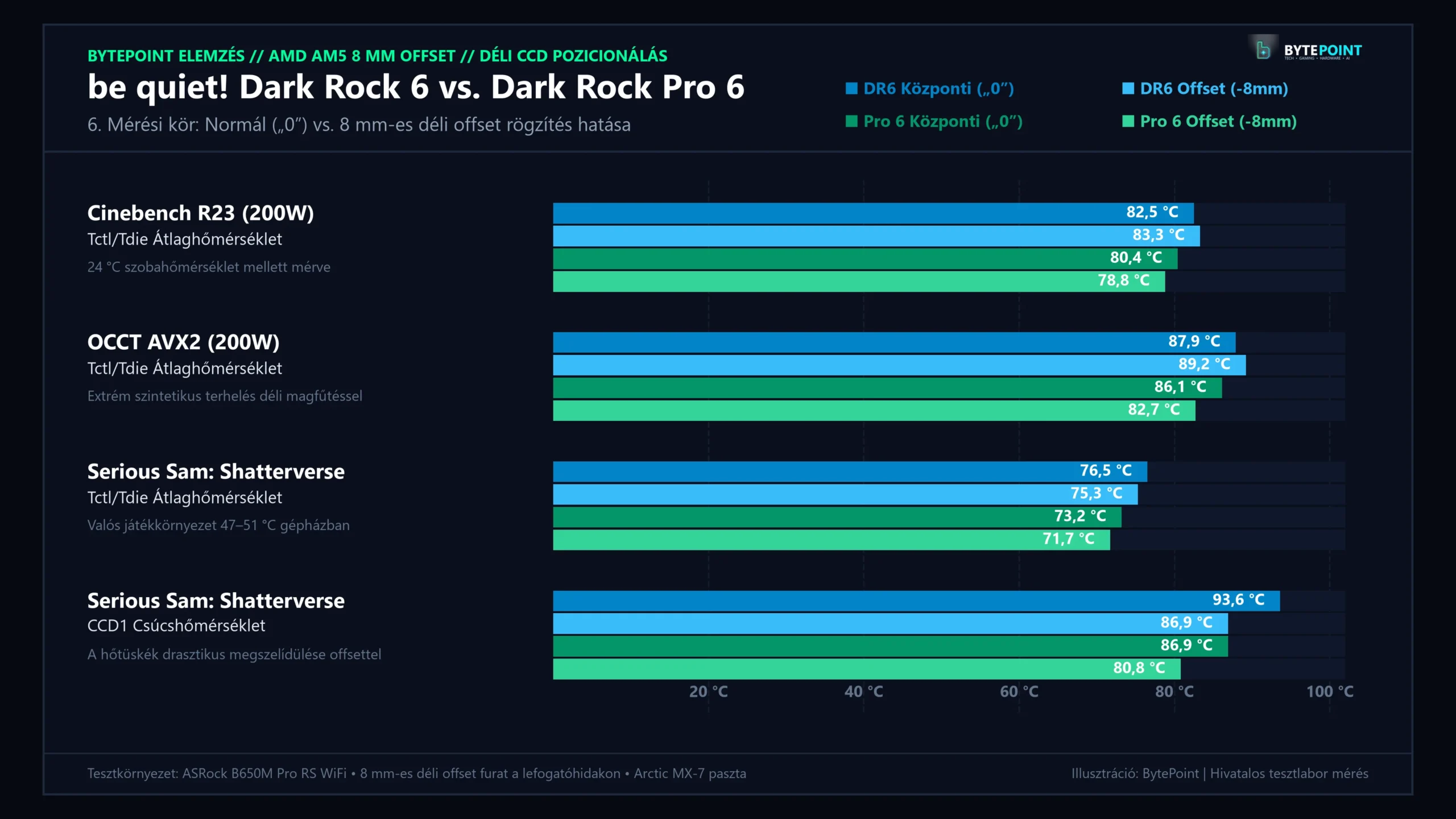
Task: Click the 87,9 °C bar in OCCT
Action: 894,342
